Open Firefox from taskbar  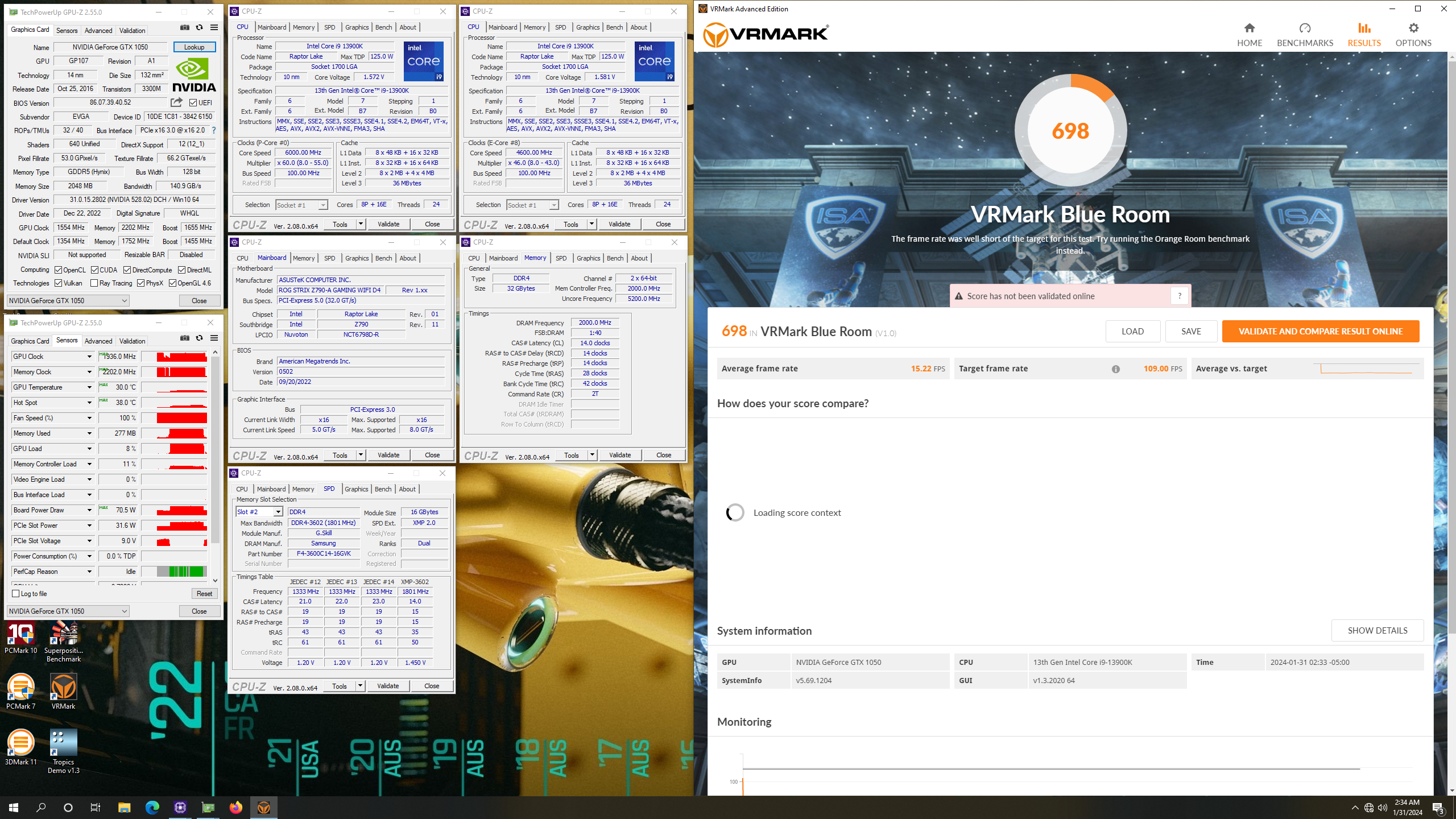click(x=235, y=807)
